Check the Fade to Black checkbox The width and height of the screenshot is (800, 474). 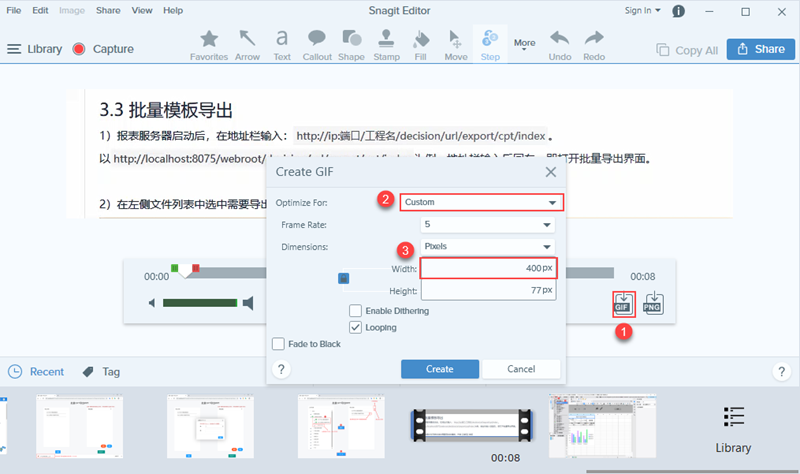click(x=278, y=344)
